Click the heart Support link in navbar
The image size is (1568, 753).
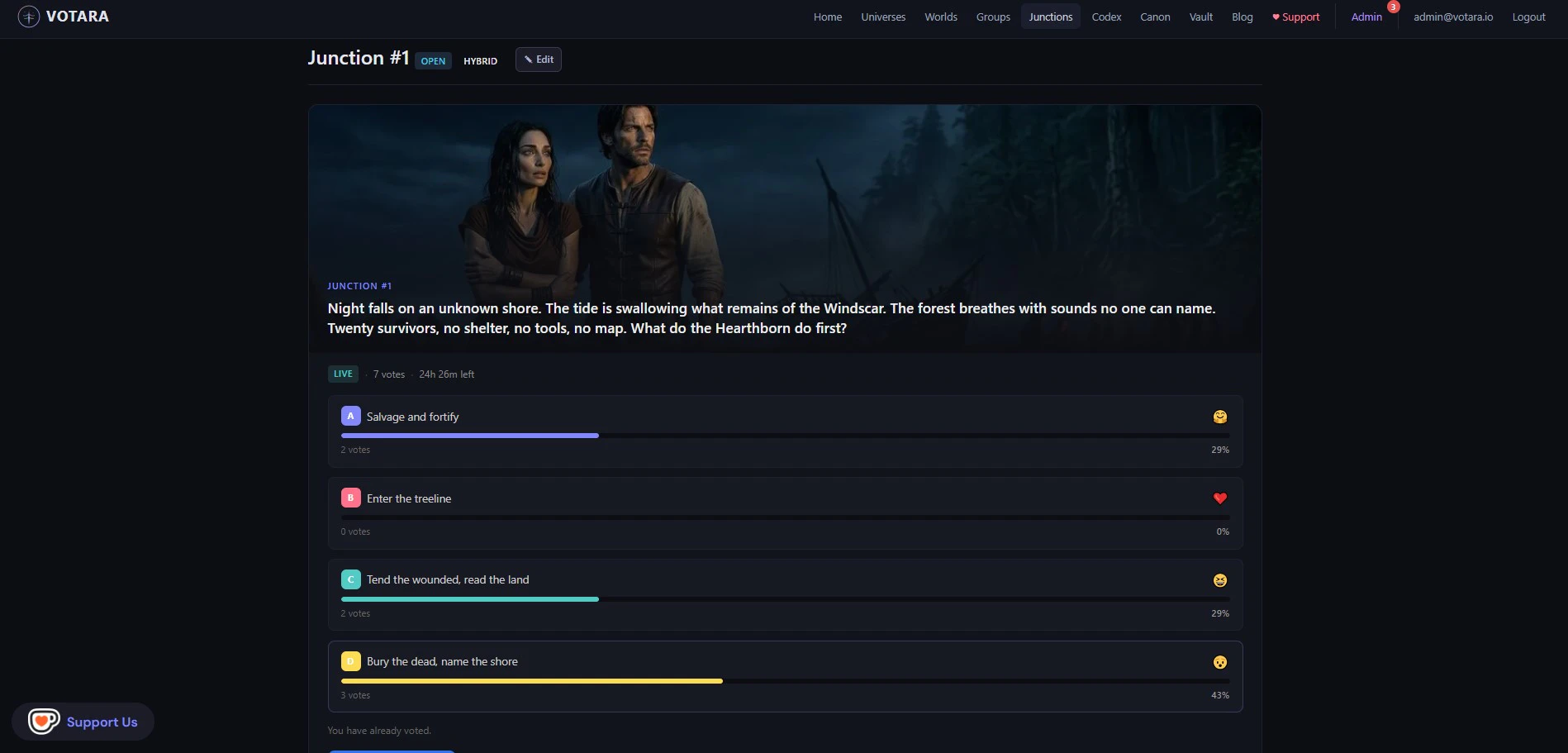(1295, 17)
